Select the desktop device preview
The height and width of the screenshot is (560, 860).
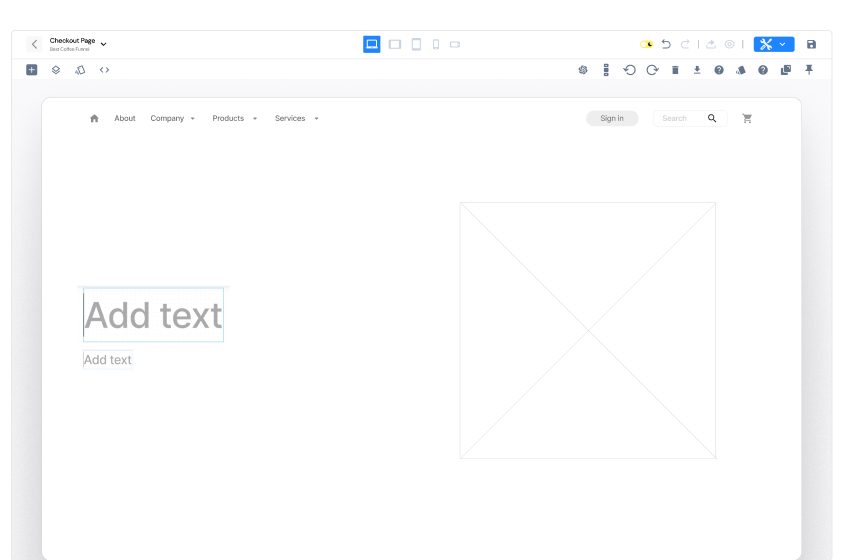click(371, 44)
